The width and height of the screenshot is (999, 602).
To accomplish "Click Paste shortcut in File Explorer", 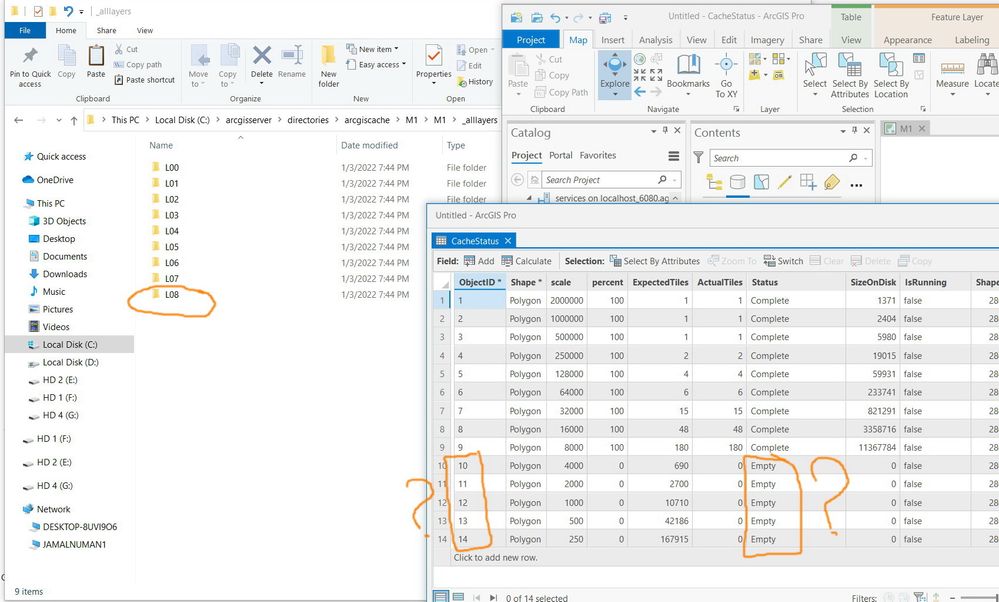I will click(144, 80).
